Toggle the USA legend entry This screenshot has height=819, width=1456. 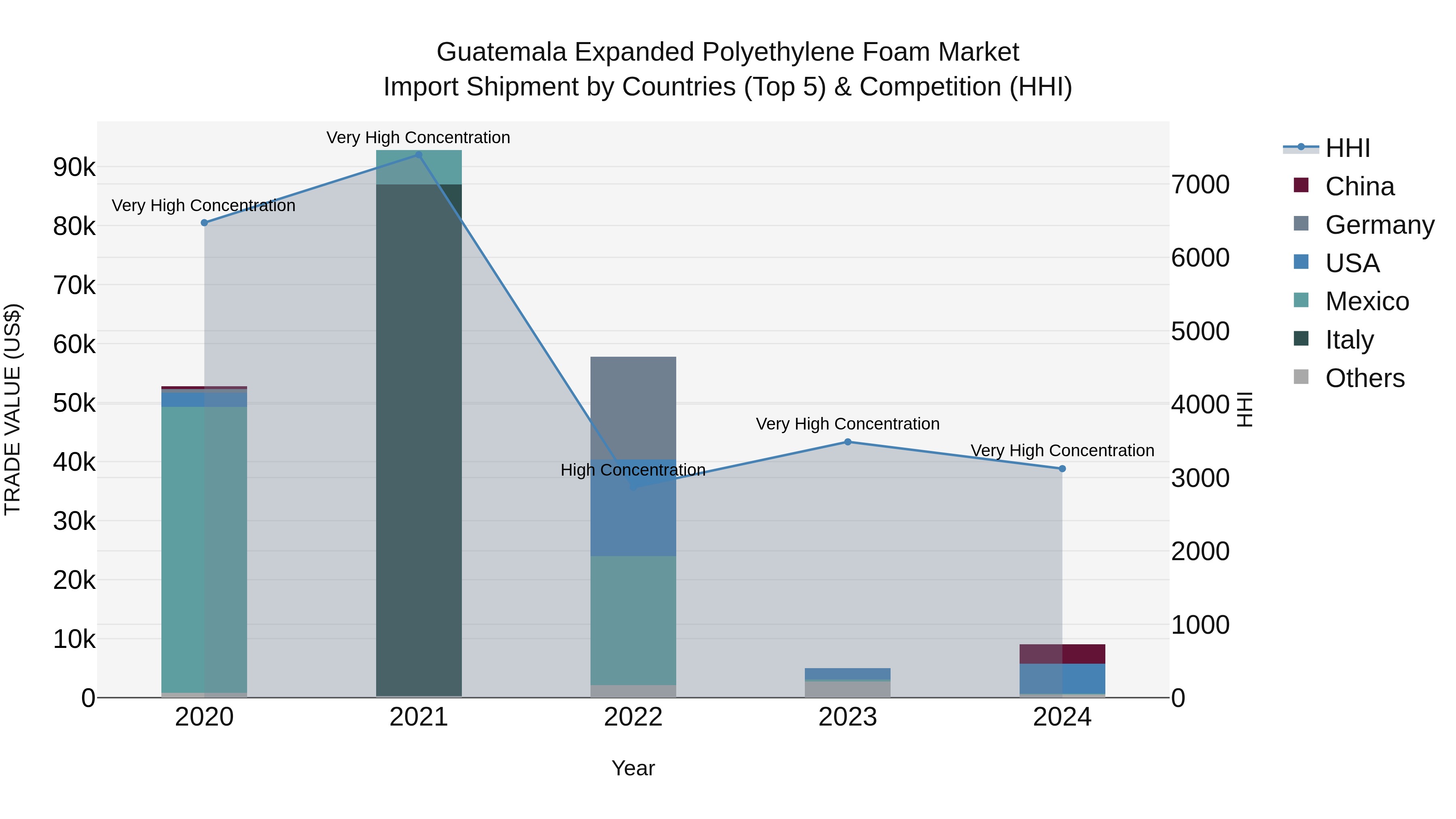pos(1337,263)
